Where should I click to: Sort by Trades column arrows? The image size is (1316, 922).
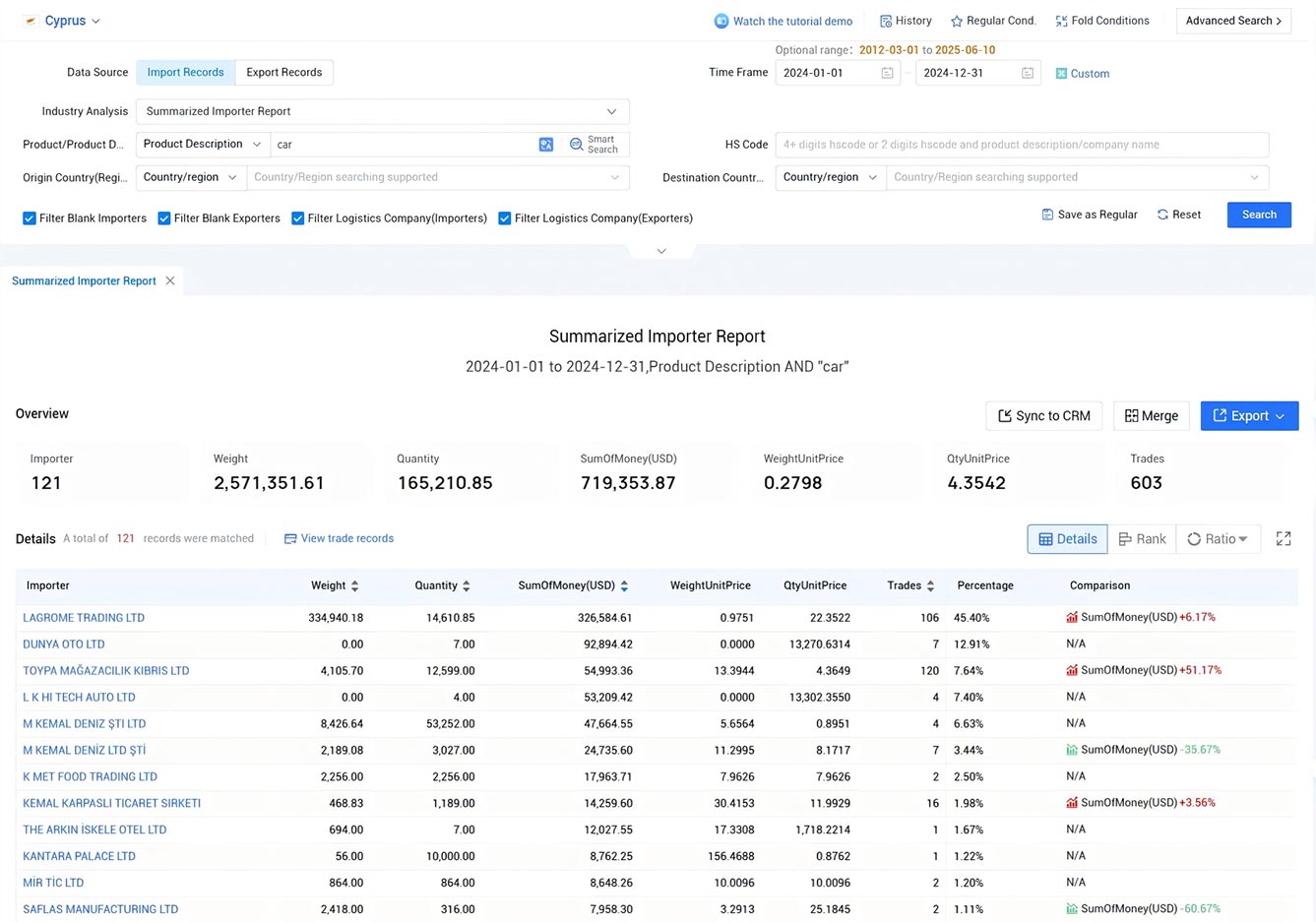click(x=930, y=585)
